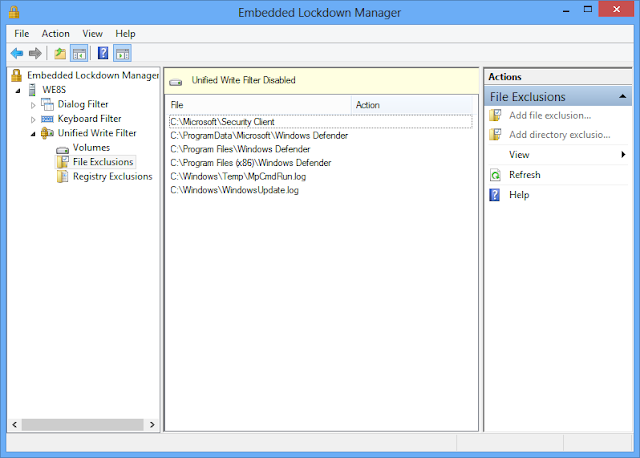Toggle the Show/Hide Console Tree icon
640x458 pixels.
[79, 53]
